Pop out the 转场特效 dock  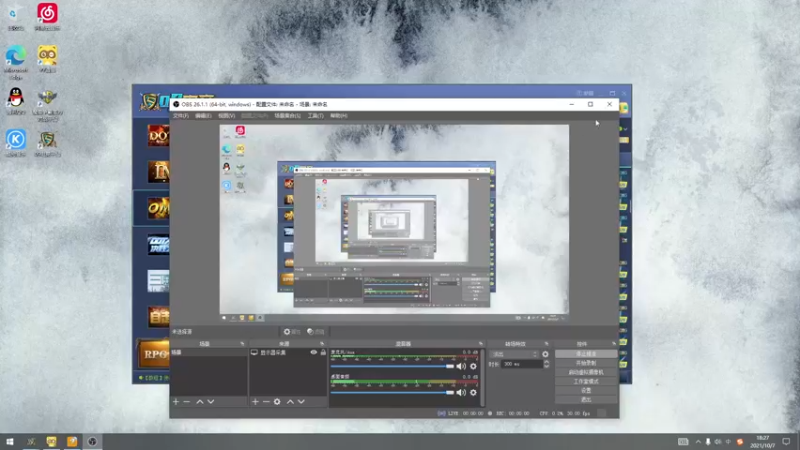(x=546, y=344)
